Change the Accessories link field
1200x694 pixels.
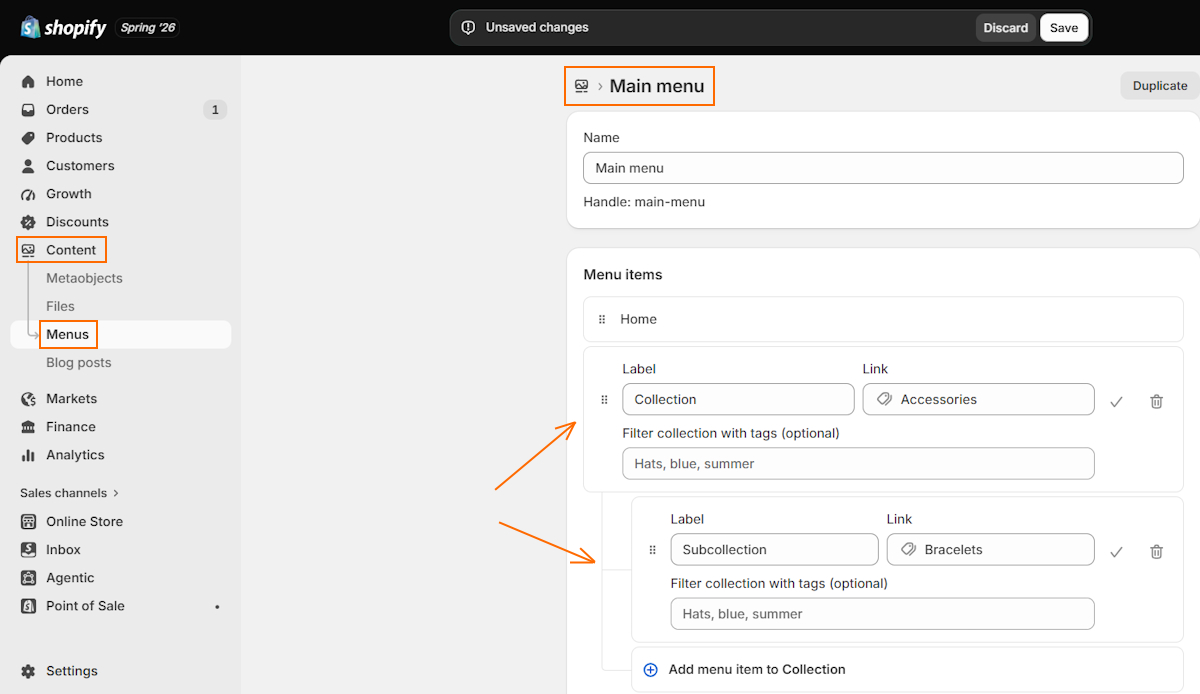978,399
